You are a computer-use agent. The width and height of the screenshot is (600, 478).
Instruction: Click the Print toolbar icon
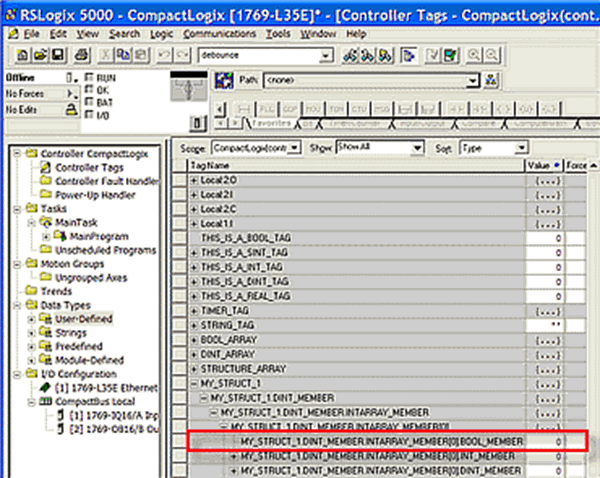pyautogui.click(x=81, y=55)
